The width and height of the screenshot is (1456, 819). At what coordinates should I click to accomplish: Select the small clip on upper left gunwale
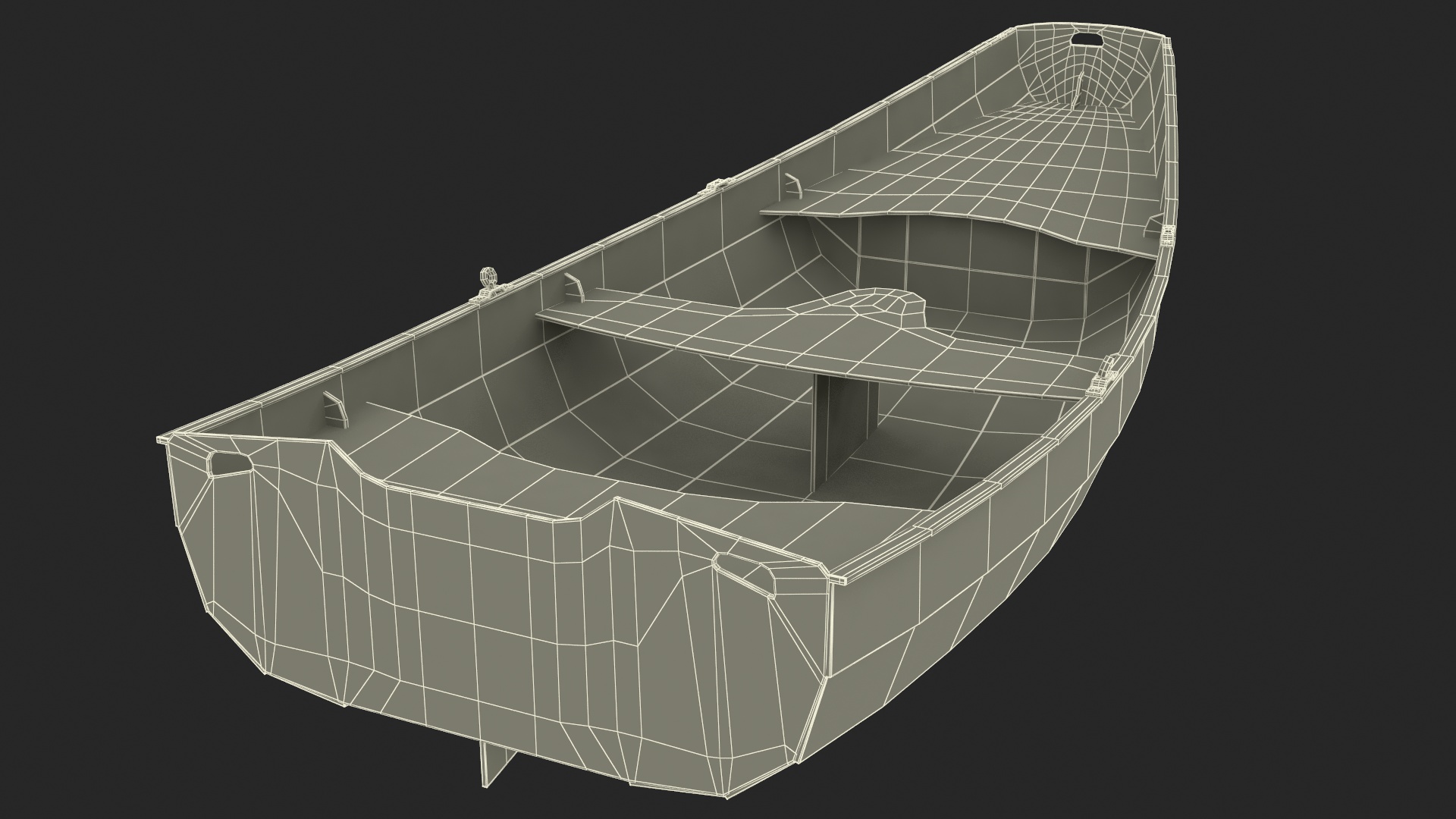[x=715, y=185]
